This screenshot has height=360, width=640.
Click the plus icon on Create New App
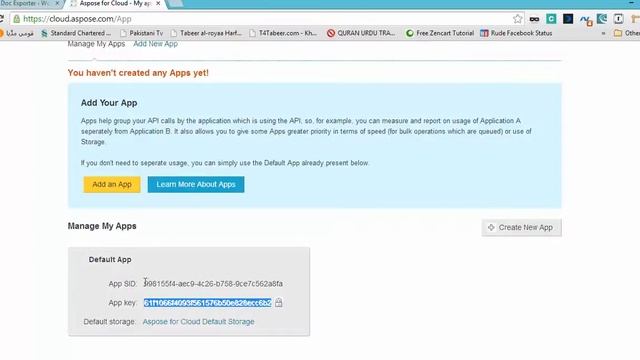(x=491, y=227)
